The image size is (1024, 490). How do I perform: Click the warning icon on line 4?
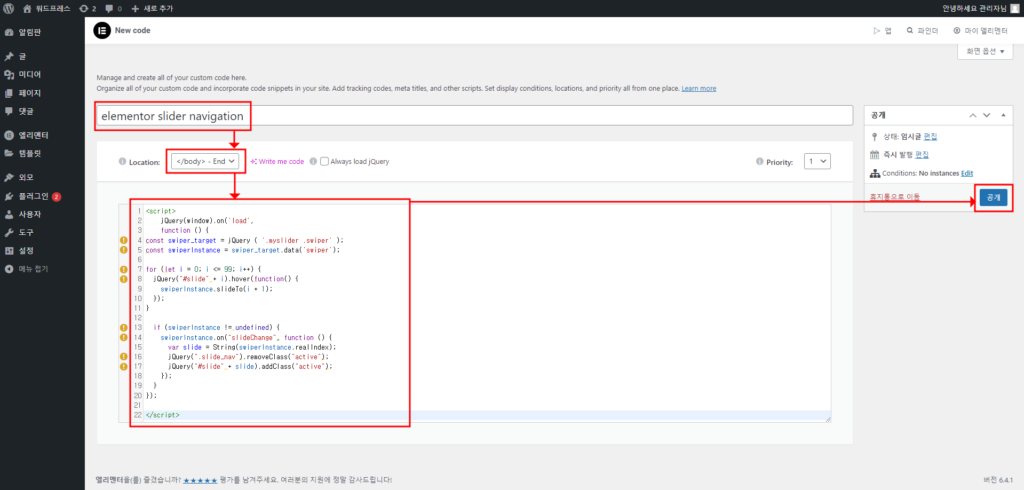pyautogui.click(x=123, y=240)
